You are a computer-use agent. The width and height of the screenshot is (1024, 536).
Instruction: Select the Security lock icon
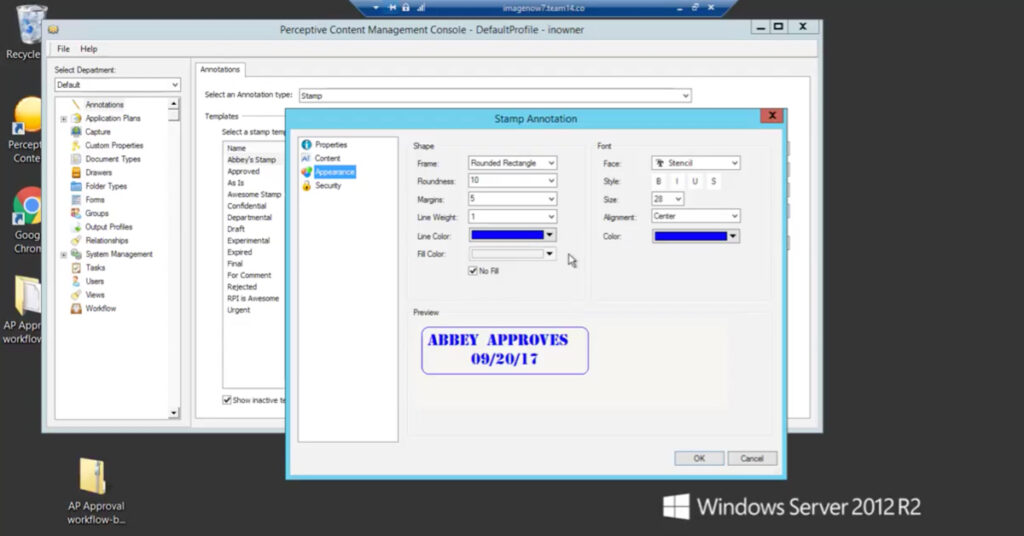(x=306, y=186)
